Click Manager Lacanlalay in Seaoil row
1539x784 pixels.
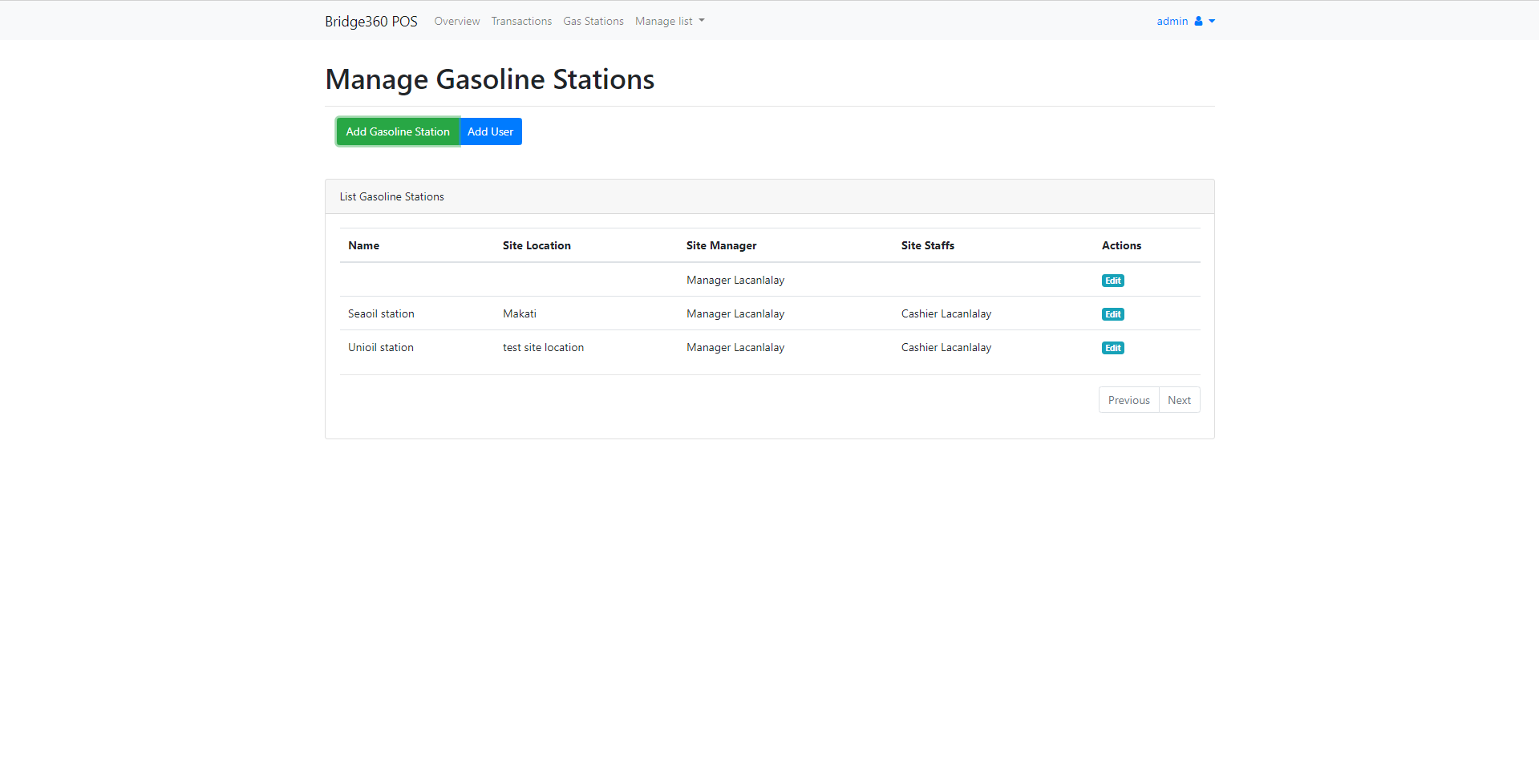735,313
